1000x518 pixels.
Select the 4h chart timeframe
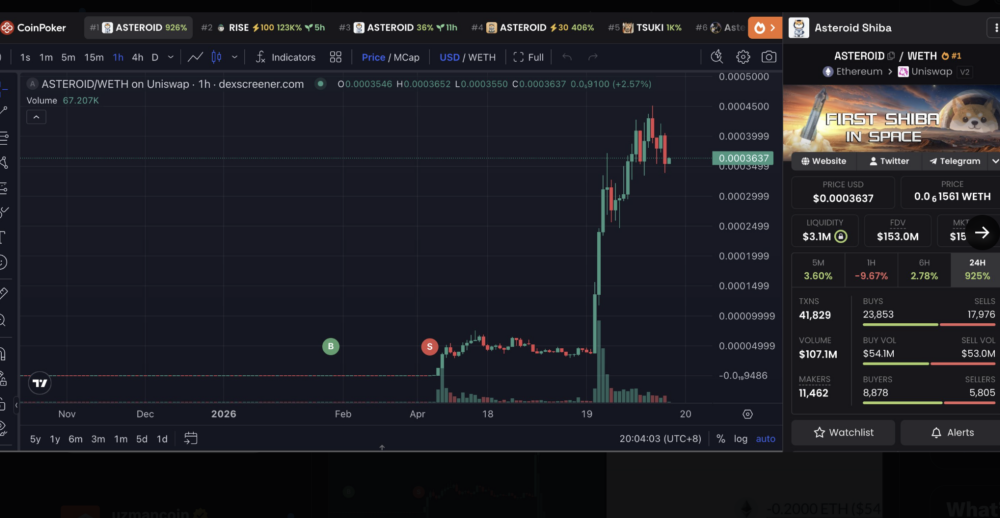click(x=137, y=57)
